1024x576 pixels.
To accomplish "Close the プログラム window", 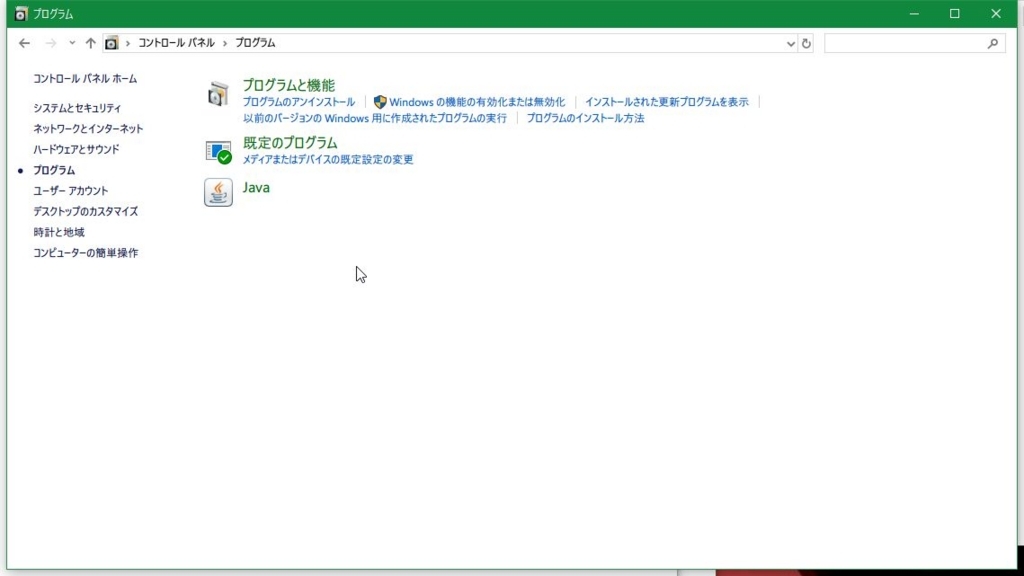I will click(x=996, y=14).
